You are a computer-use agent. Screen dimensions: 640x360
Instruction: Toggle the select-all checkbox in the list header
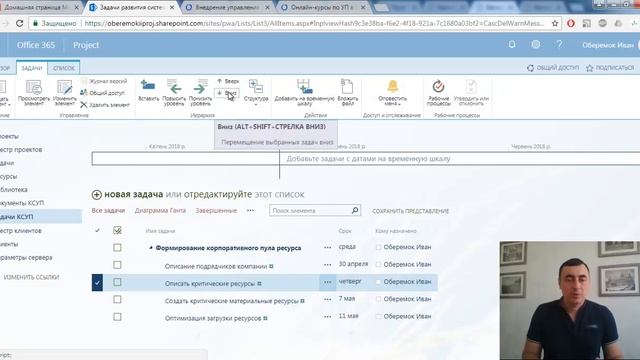[117, 231]
